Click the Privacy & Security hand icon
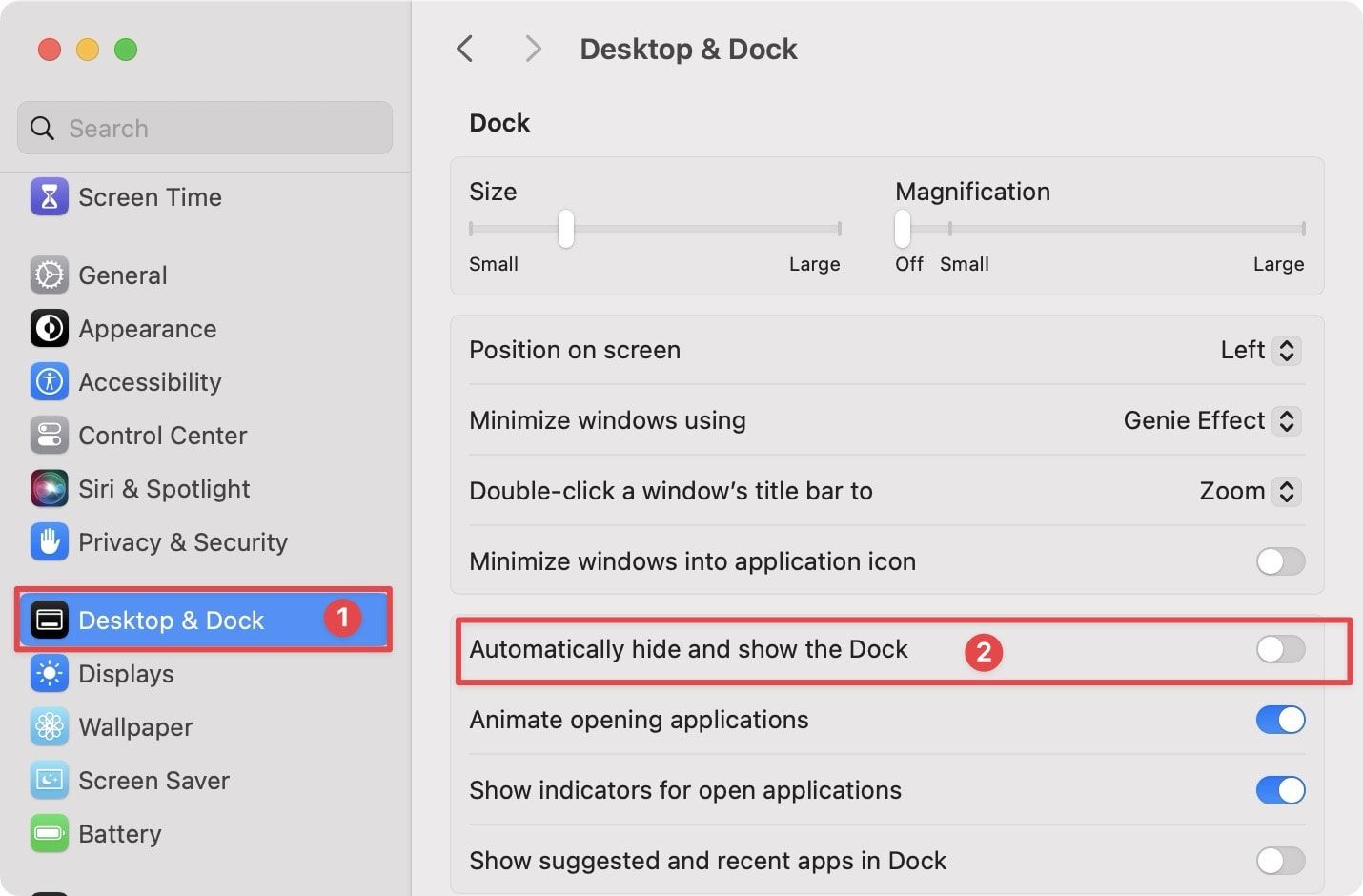The height and width of the screenshot is (896, 1363). point(49,542)
